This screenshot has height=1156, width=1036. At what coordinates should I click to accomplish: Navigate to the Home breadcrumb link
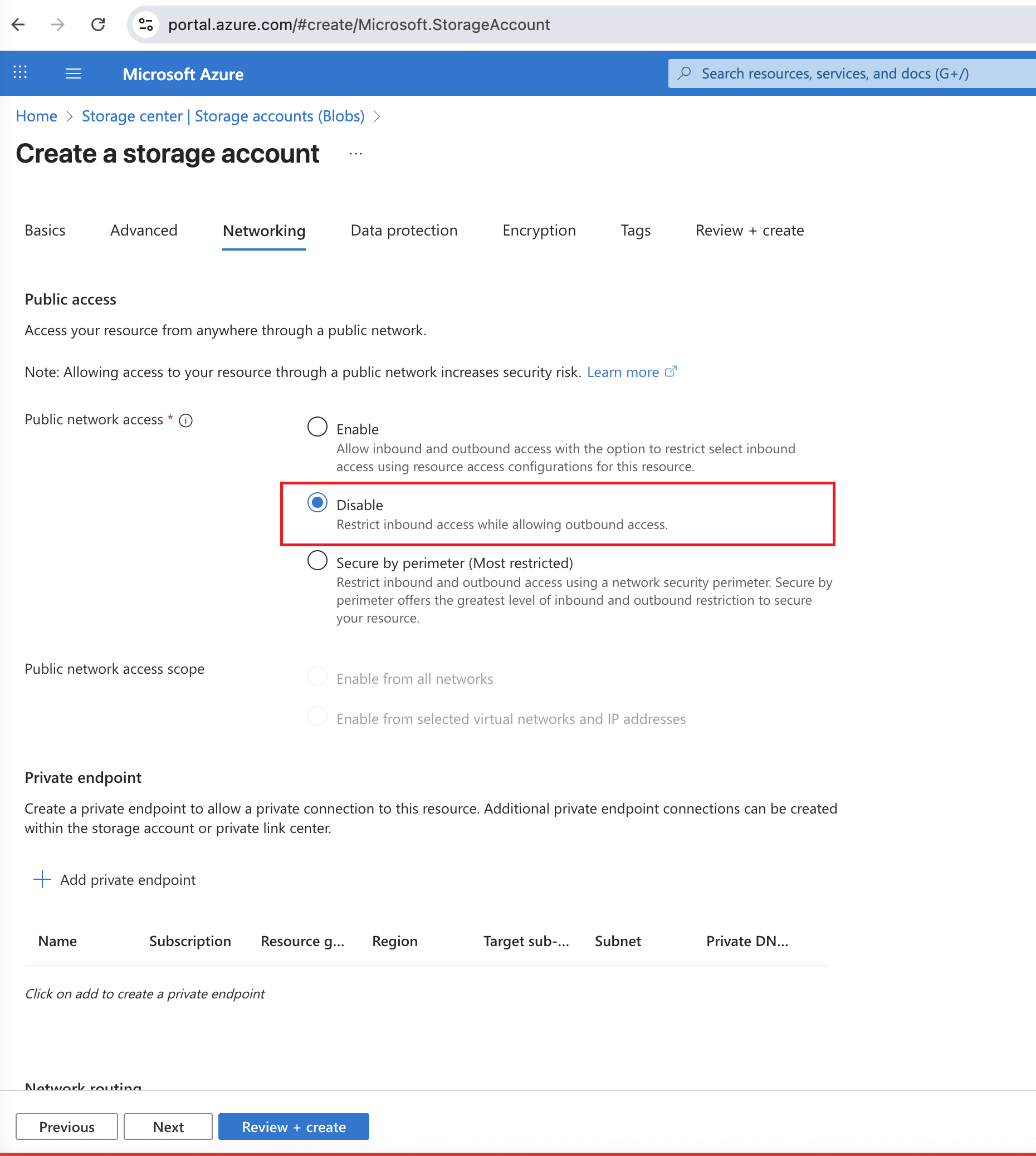[36, 116]
